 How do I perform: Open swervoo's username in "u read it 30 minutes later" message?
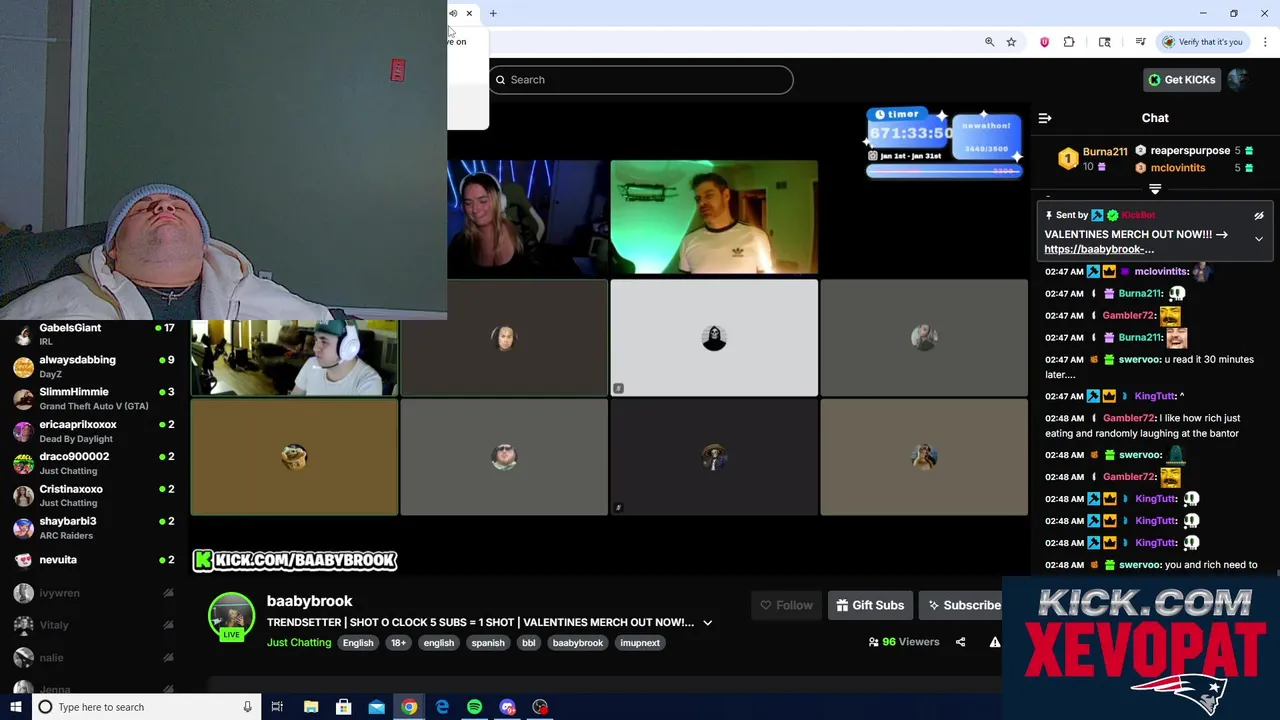point(1139,359)
